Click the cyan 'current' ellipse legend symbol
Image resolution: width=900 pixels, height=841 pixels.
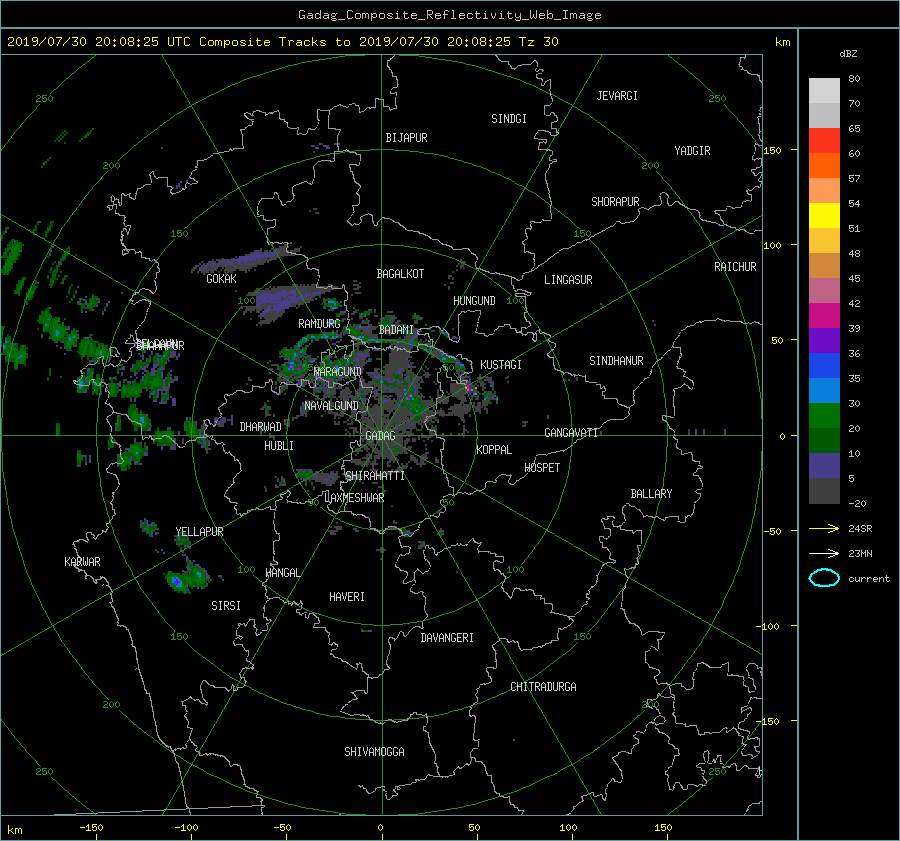click(x=824, y=578)
